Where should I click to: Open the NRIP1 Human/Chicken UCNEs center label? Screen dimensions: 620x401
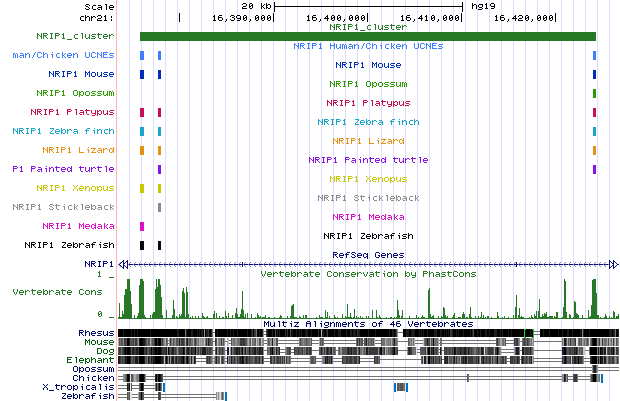(x=367, y=46)
